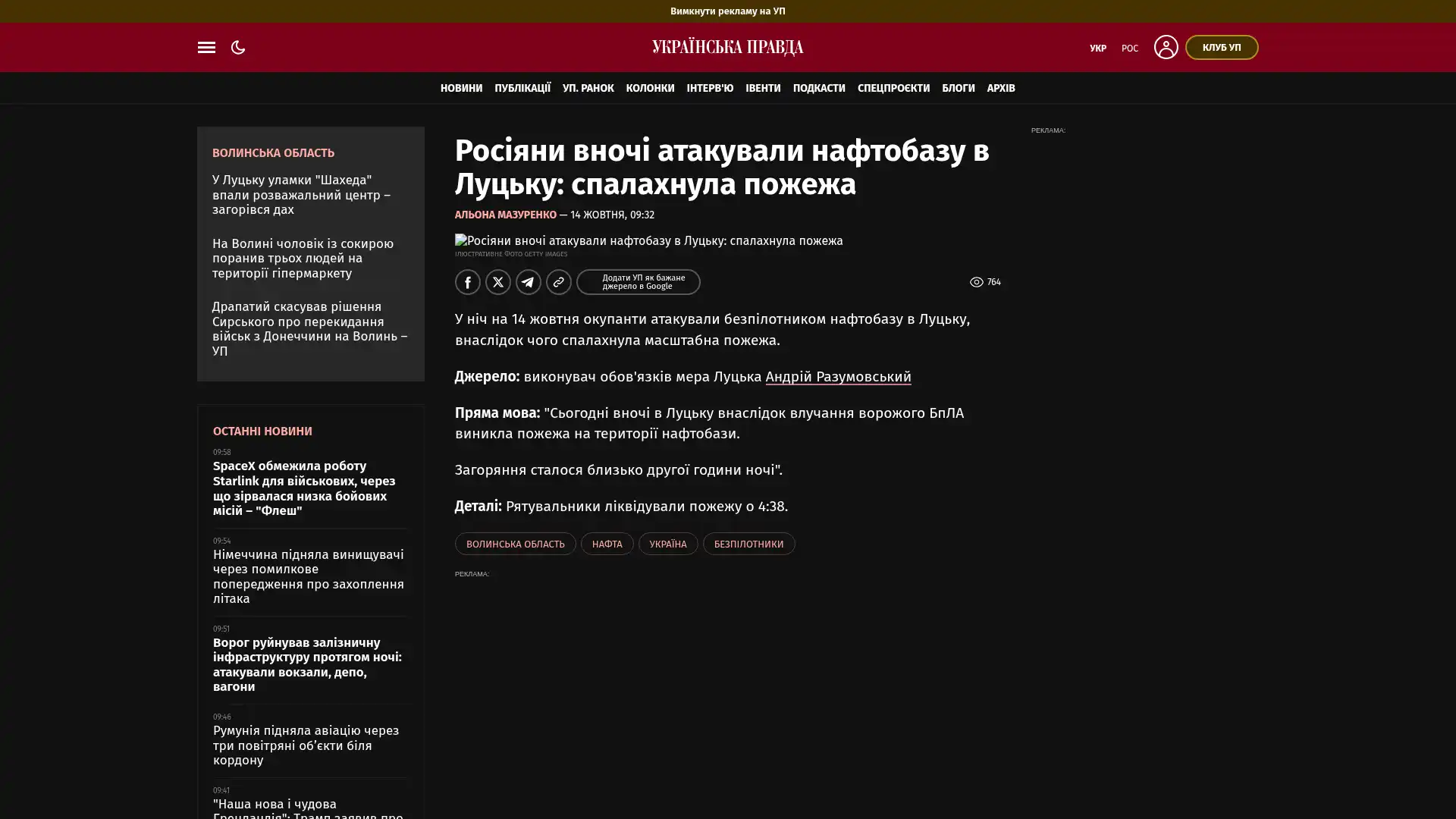Read Луцьк Шахед debris entertainment center story
Image resolution: width=1456 pixels, height=819 pixels.
pyautogui.click(x=302, y=195)
